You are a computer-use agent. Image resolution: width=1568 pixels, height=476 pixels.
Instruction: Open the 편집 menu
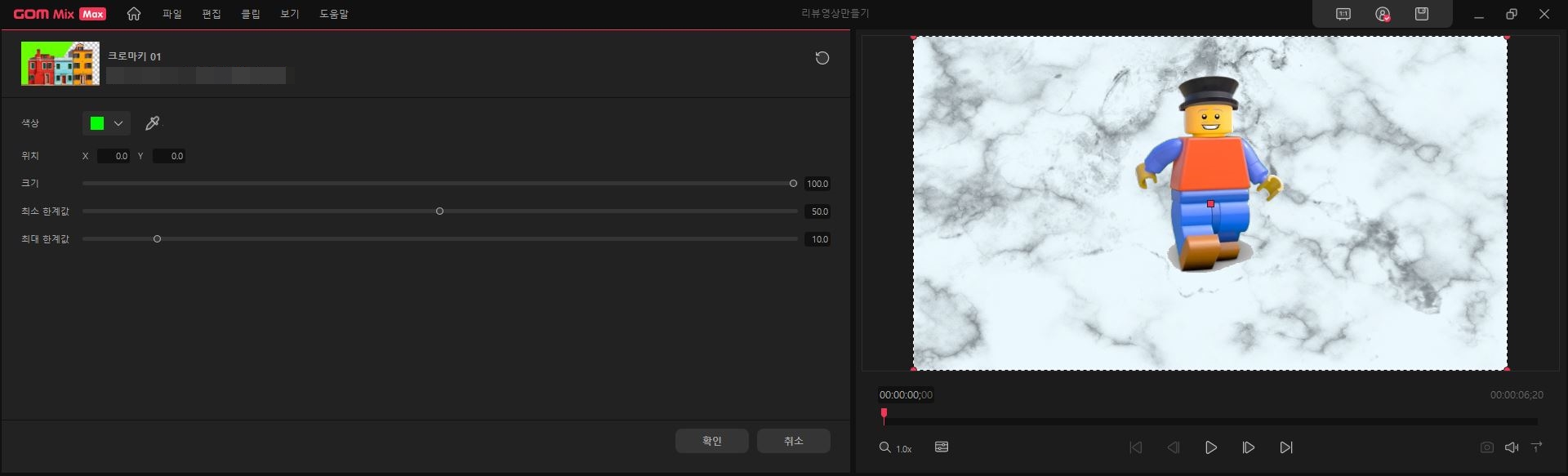(212, 14)
